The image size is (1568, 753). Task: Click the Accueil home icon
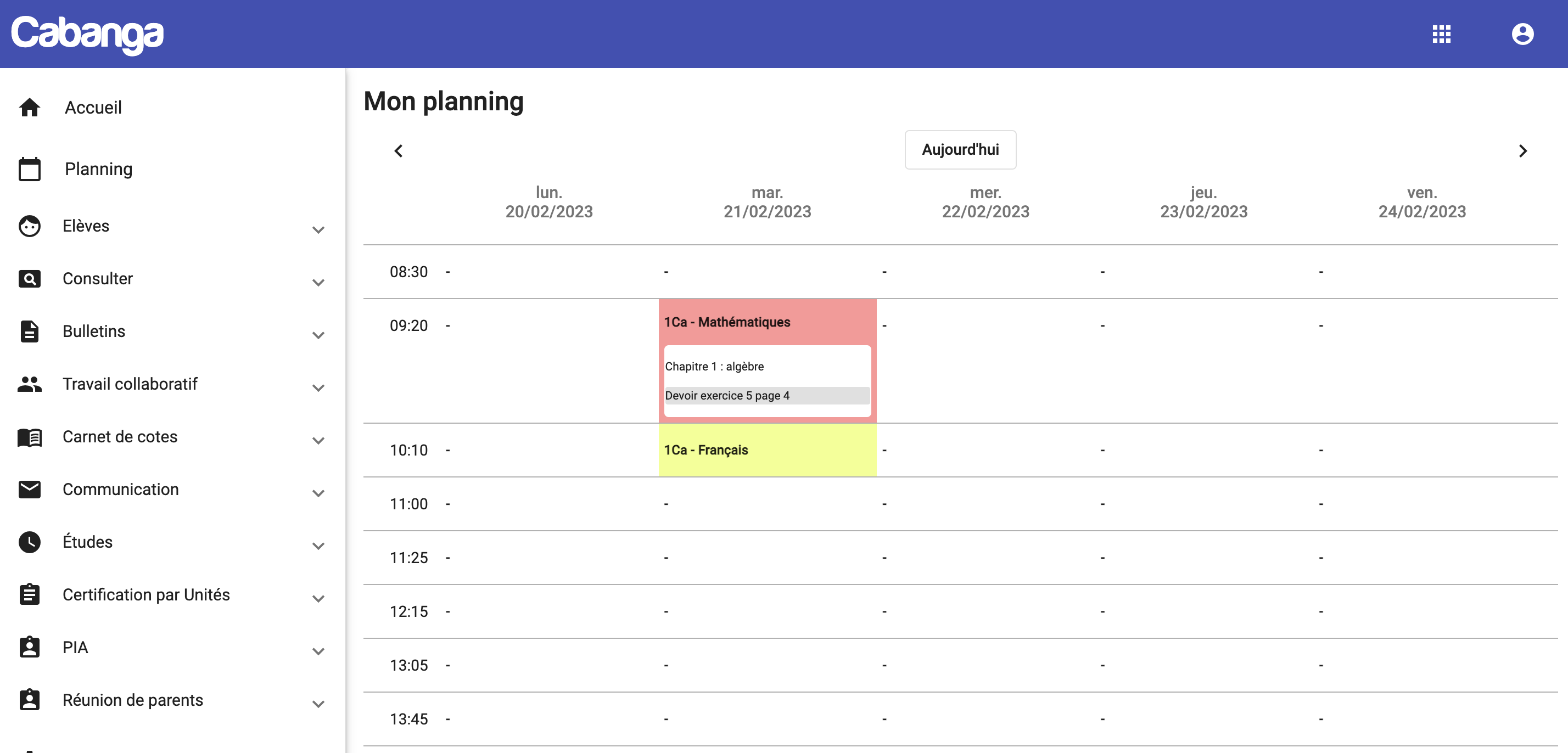[29, 107]
